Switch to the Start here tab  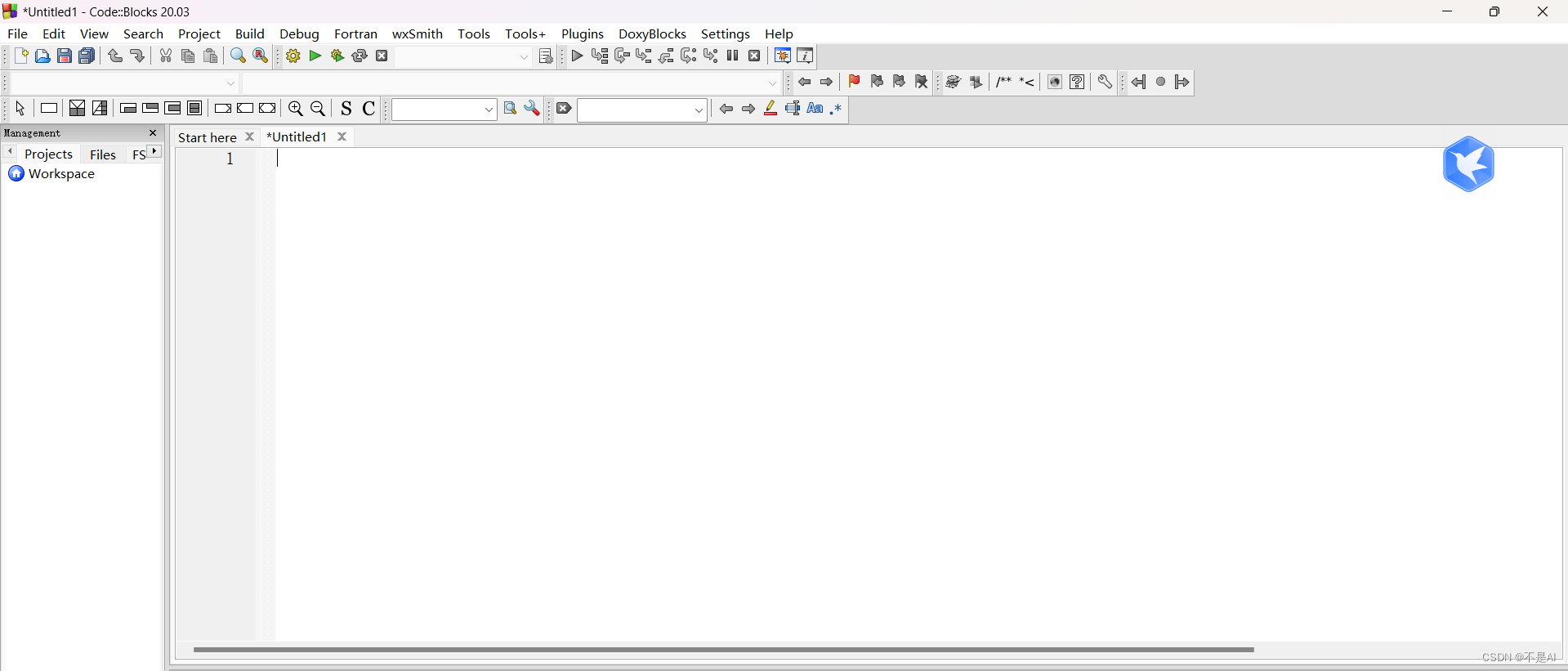click(208, 138)
